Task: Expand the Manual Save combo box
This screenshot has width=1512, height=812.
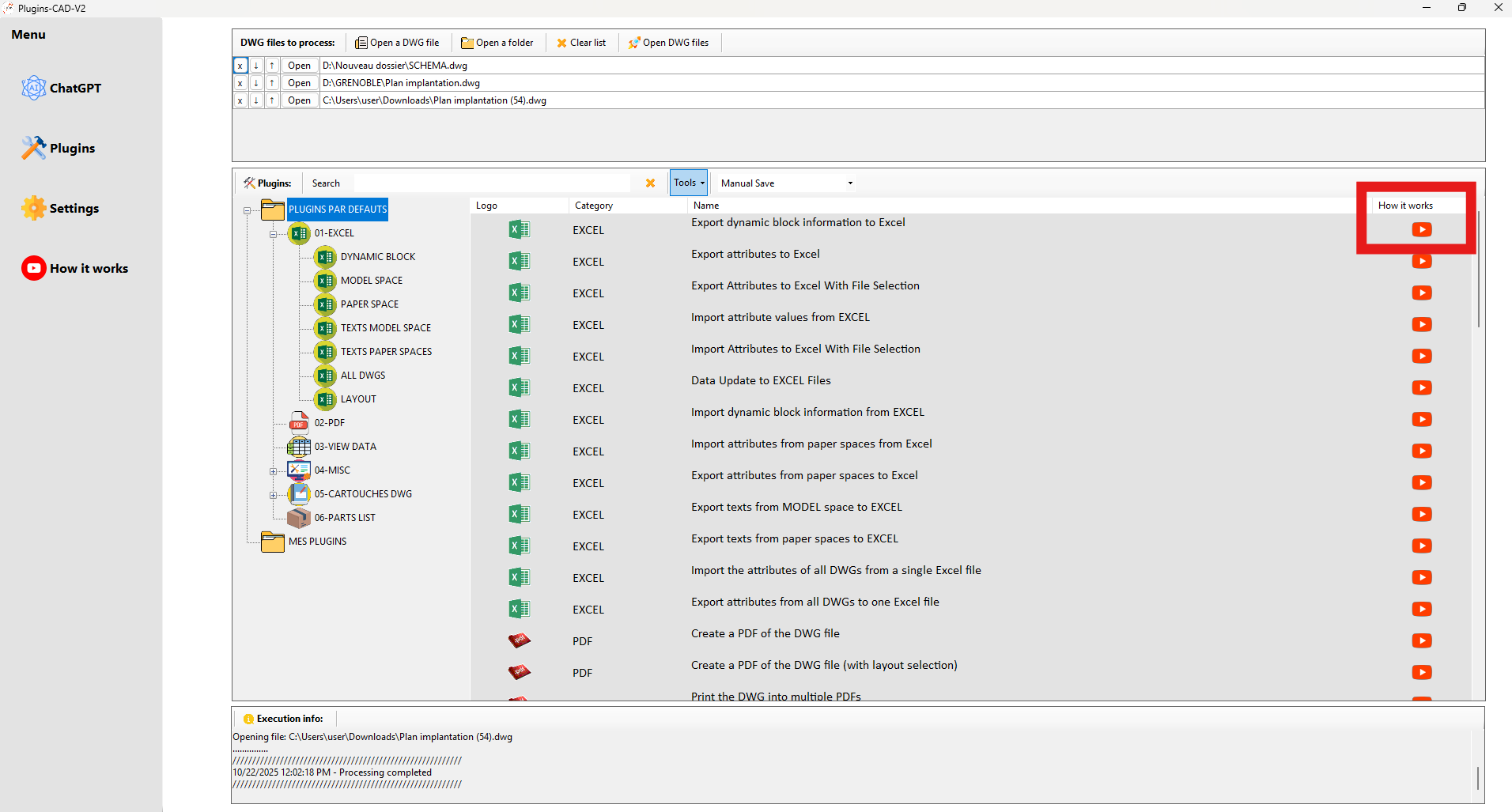Action: 850,183
